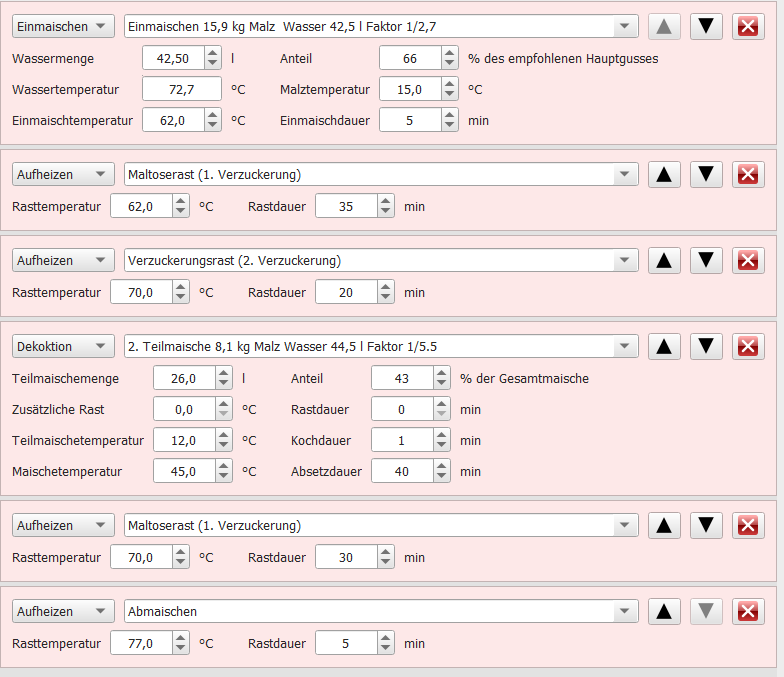Expand the Abmaischen name combo box

tap(624, 611)
